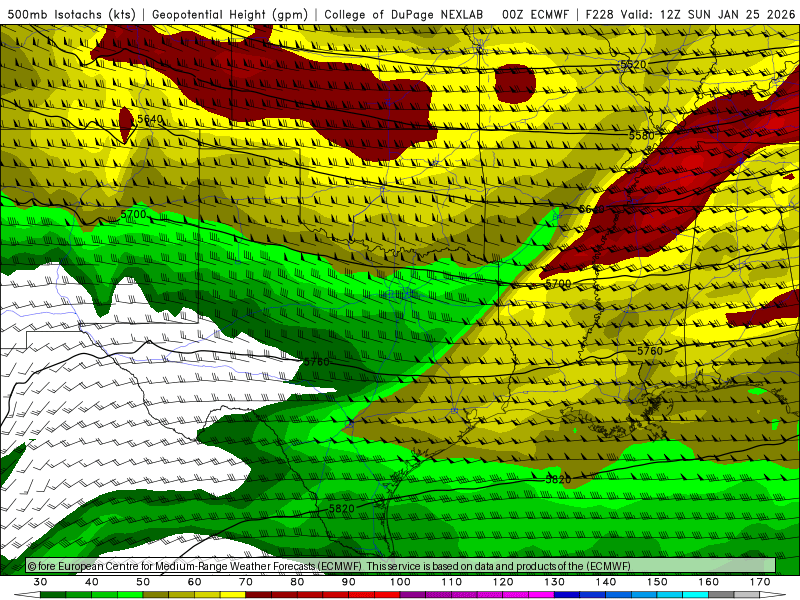Click the 'F228 Valid: 12Z SUN JAN 25 2026' text
The height and width of the screenshot is (600, 800).
point(690,15)
